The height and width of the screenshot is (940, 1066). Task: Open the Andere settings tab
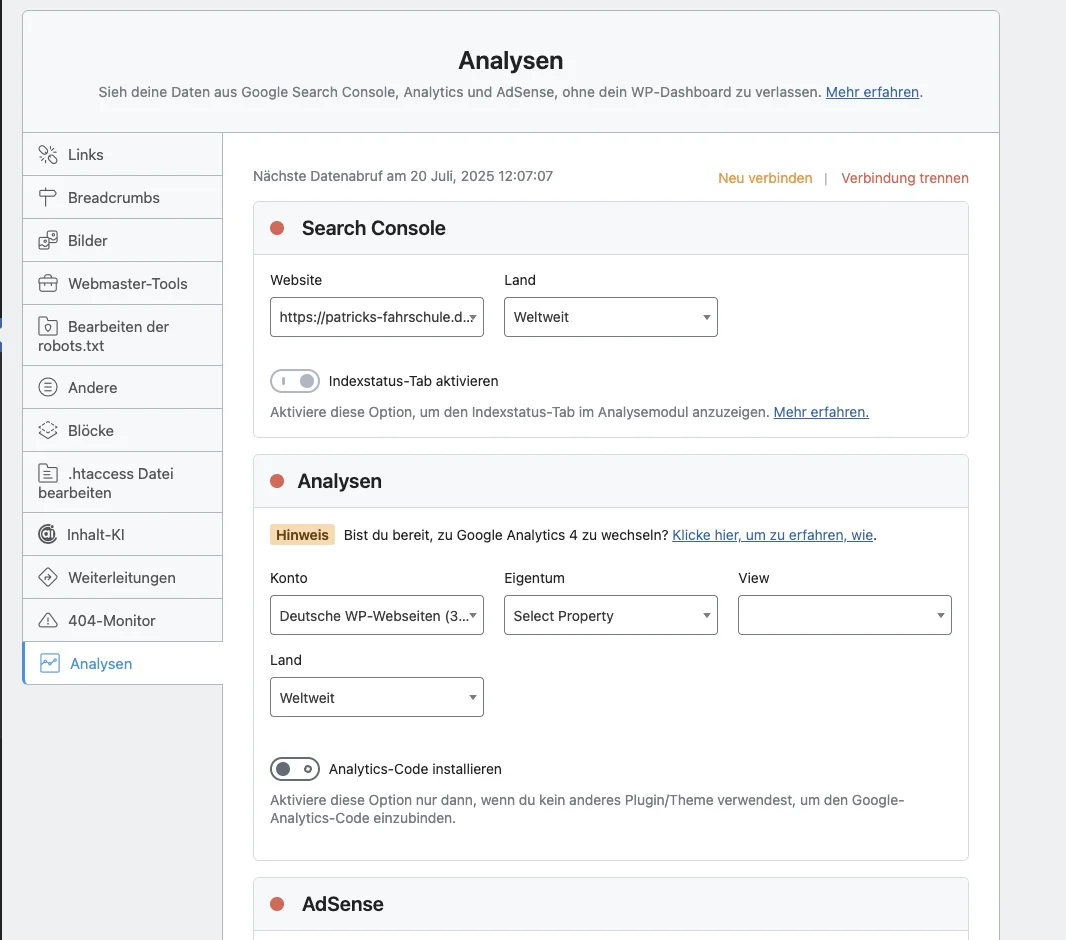93,387
